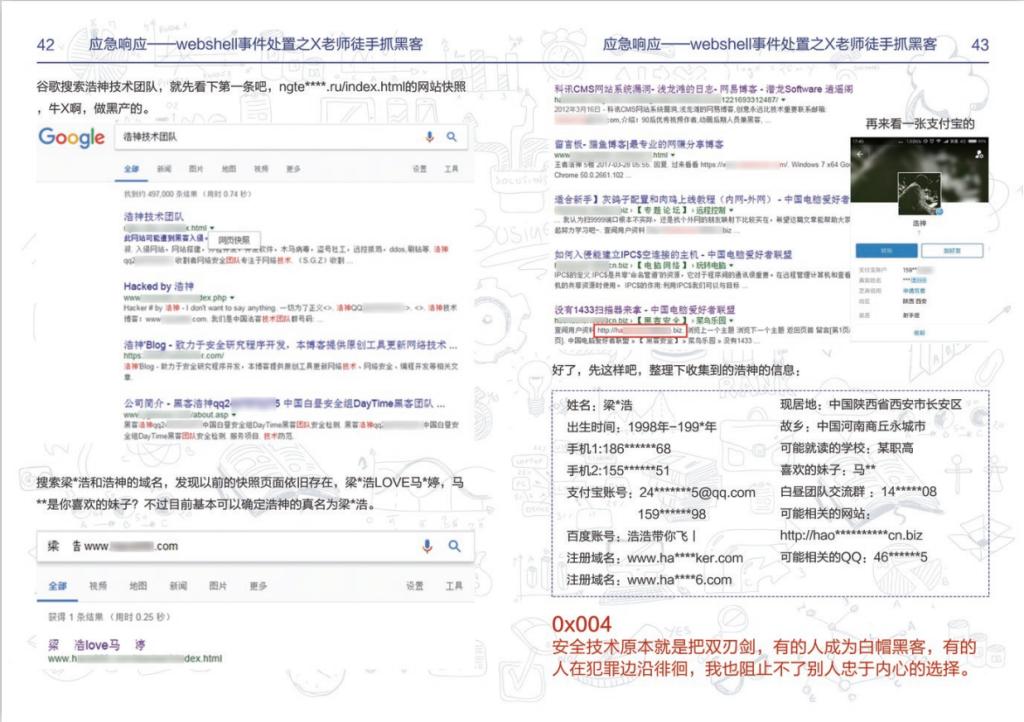The image size is (1024, 722).
Task: Click 工具 in top Google results bar
Action: coord(452,169)
